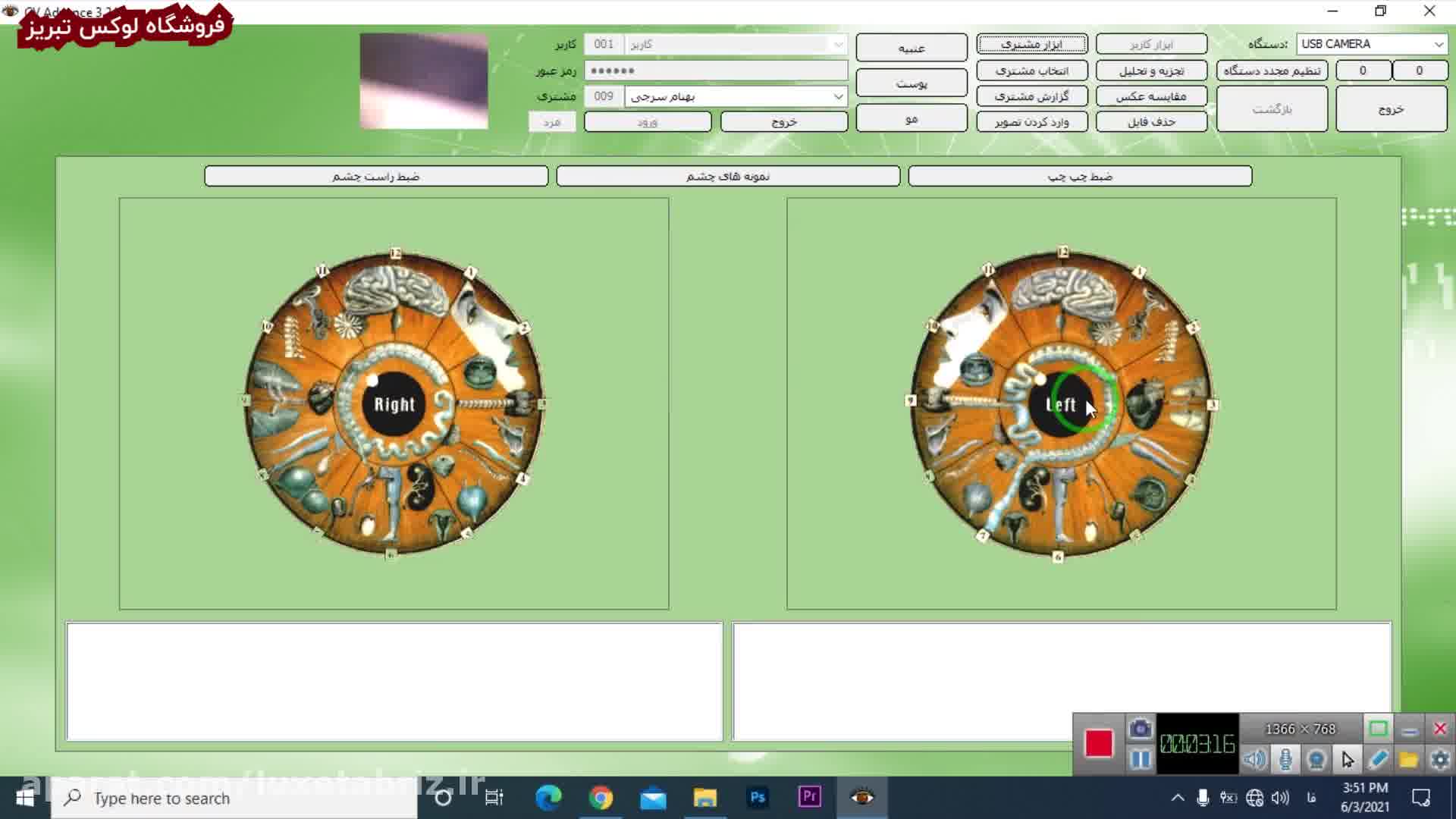Click the system tray microphone icon
This screenshot has height=819, width=1456.
tap(1203, 798)
